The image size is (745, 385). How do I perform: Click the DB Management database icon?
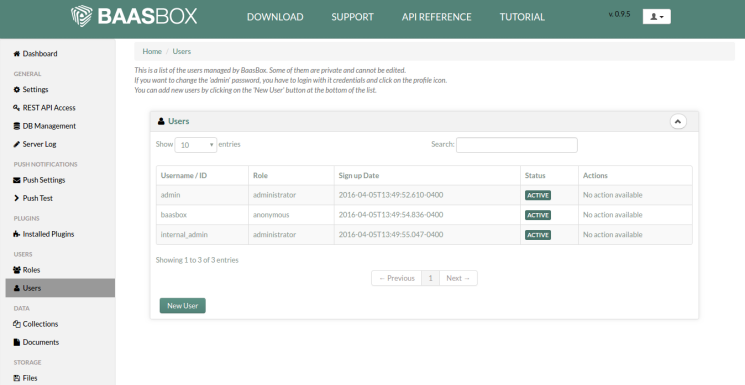coord(17,126)
